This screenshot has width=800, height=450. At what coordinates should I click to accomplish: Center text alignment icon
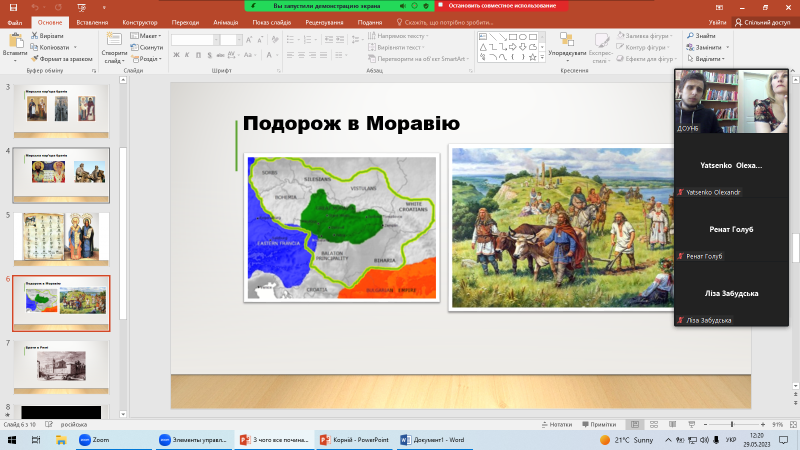coord(301,55)
